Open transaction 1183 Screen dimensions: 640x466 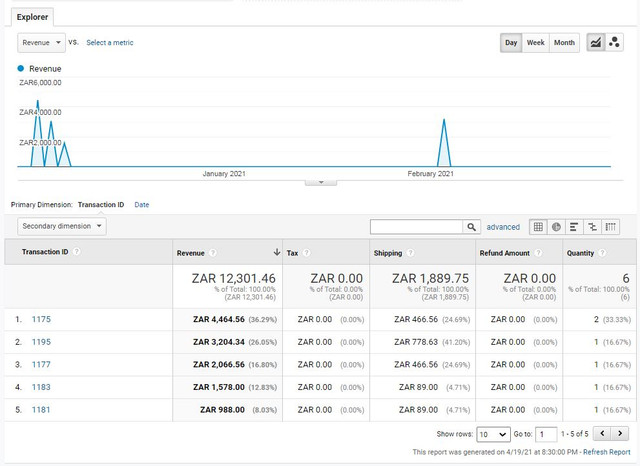point(41,387)
